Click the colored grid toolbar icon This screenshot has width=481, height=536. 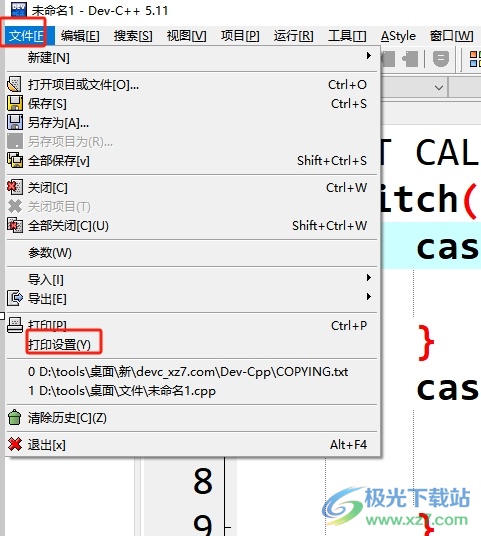pos(475,59)
